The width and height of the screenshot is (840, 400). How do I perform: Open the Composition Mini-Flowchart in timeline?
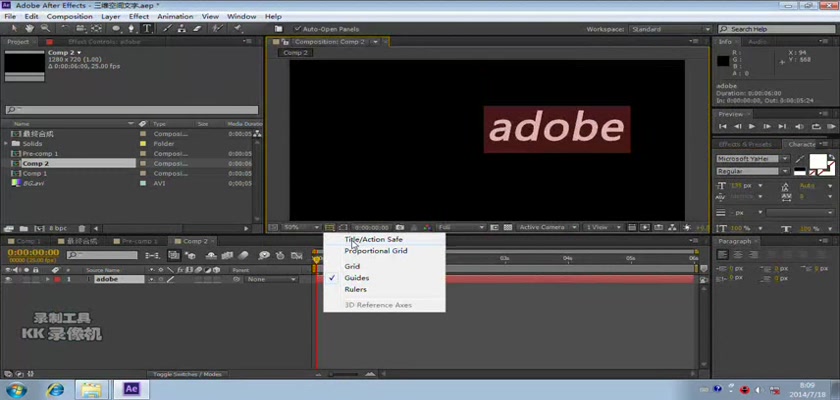[x=152, y=255]
